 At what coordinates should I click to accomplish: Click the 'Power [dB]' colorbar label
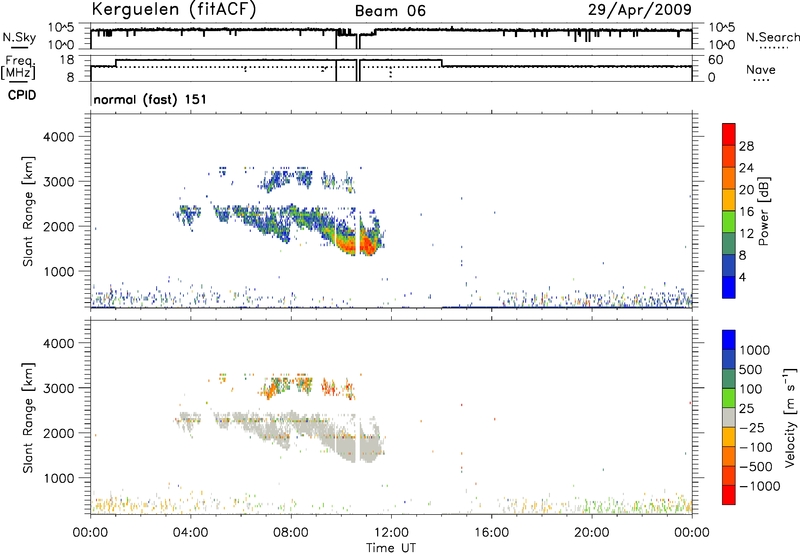click(x=763, y=211)
